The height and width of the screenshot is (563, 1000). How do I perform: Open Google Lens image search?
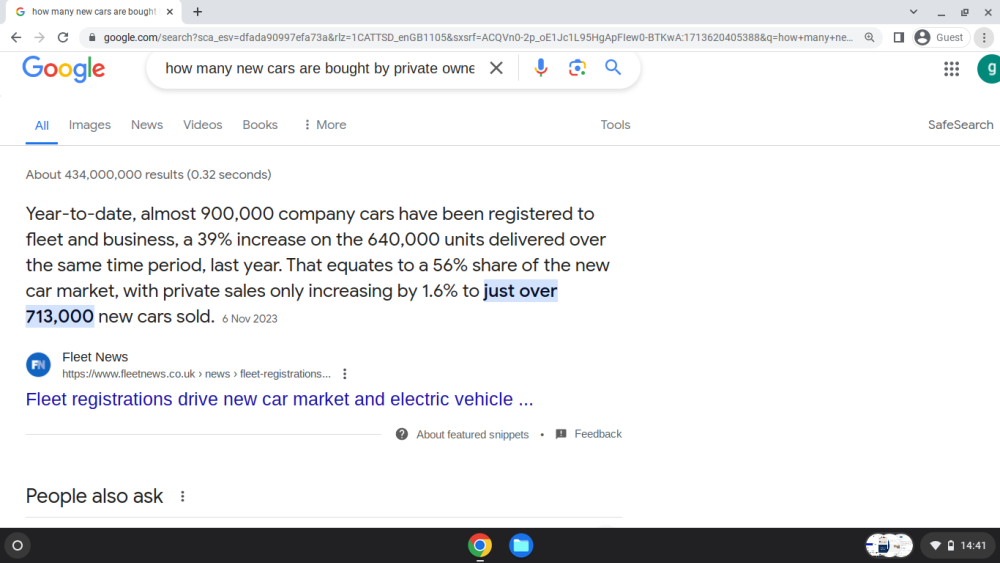coord(577,68)
